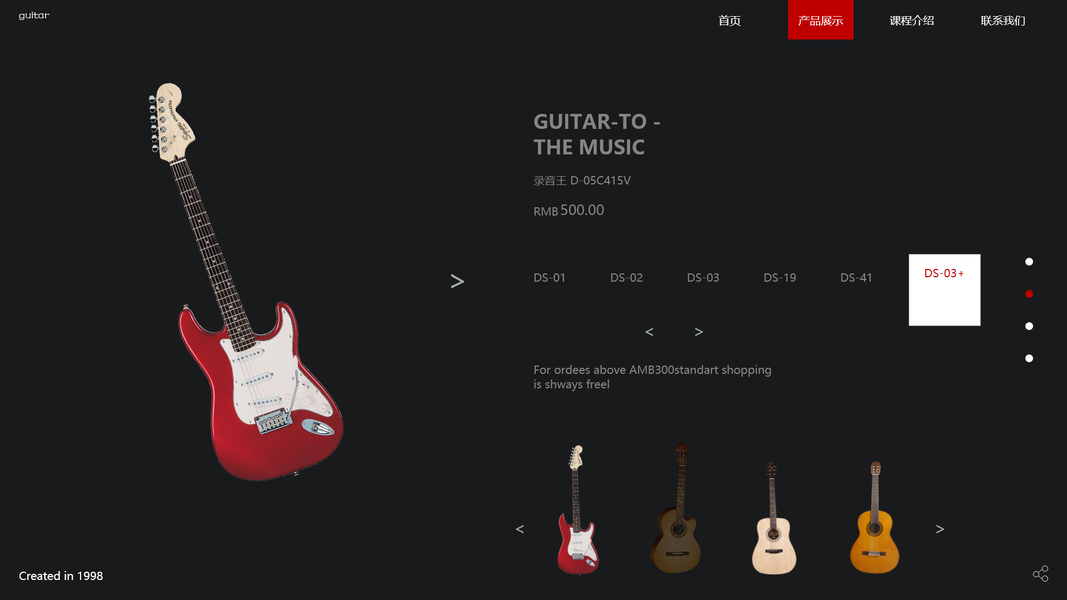Open the 产品展示 menu tab
This screenshot has width=1067, height=600.
point(821,20)
